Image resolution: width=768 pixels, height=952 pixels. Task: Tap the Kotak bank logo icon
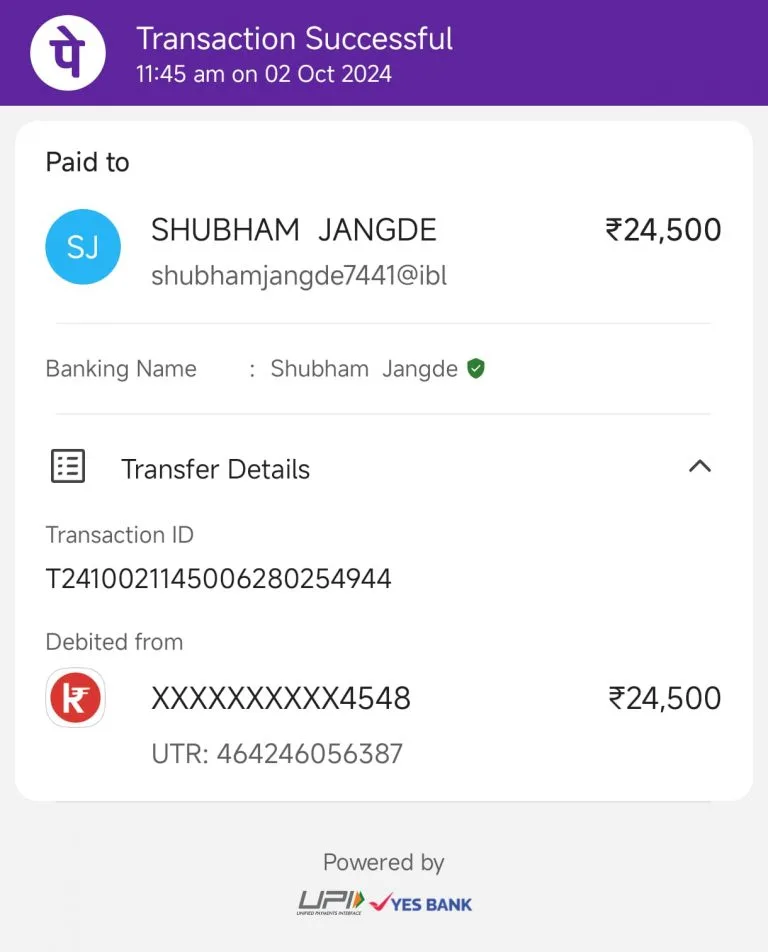(x=75, y=698)
